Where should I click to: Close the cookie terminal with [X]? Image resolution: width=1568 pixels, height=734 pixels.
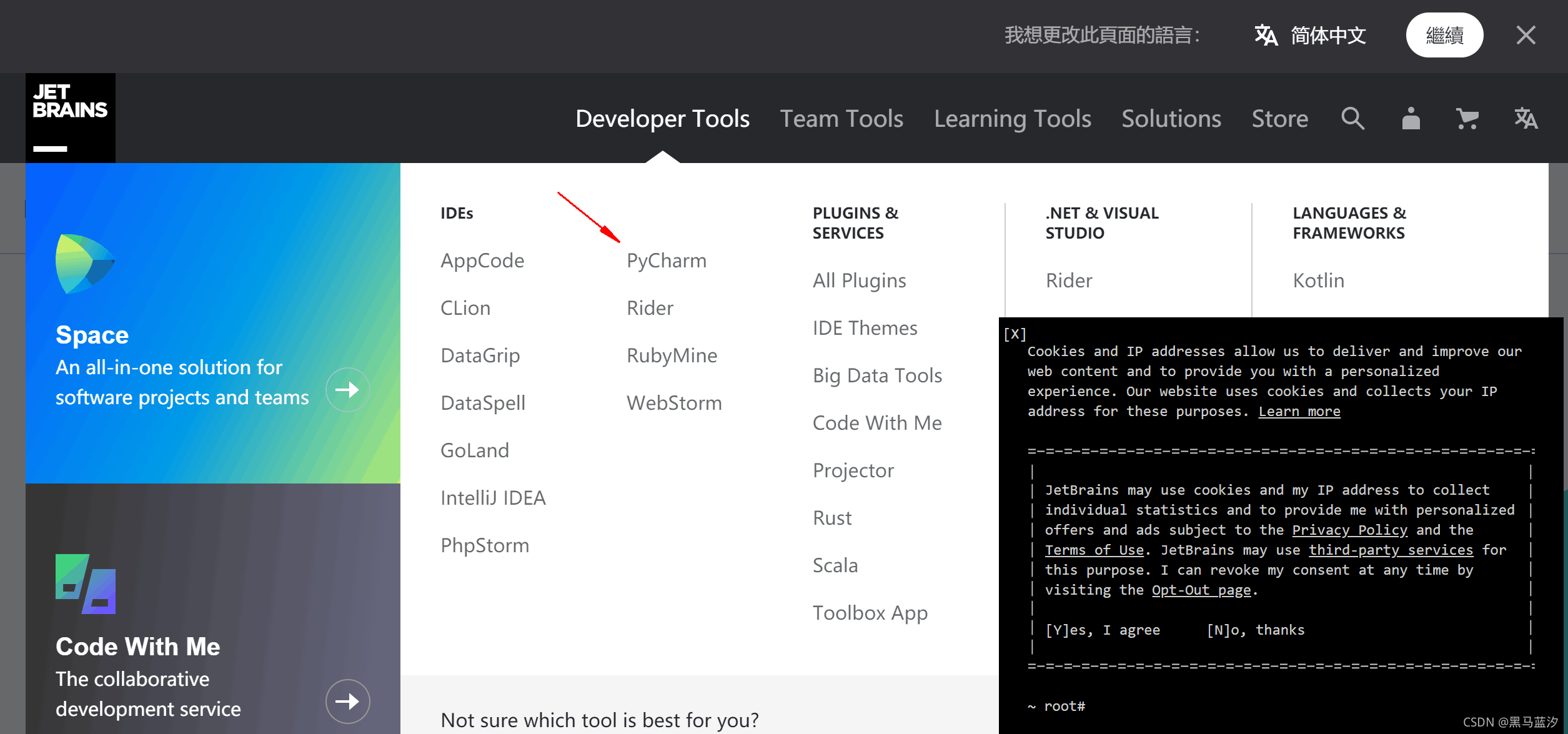[x=1015, y=334]
